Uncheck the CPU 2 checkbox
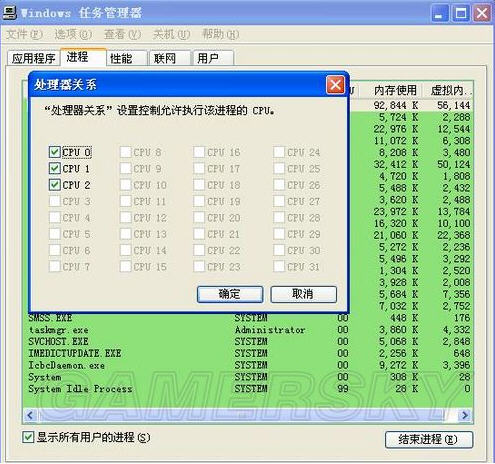Viewport: 495px width, 464px height. 55,185
